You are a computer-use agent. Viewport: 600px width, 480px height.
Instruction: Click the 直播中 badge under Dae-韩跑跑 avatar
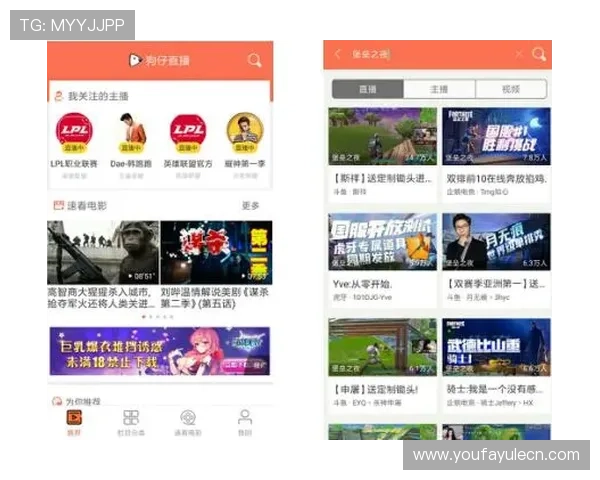(131, 147)
